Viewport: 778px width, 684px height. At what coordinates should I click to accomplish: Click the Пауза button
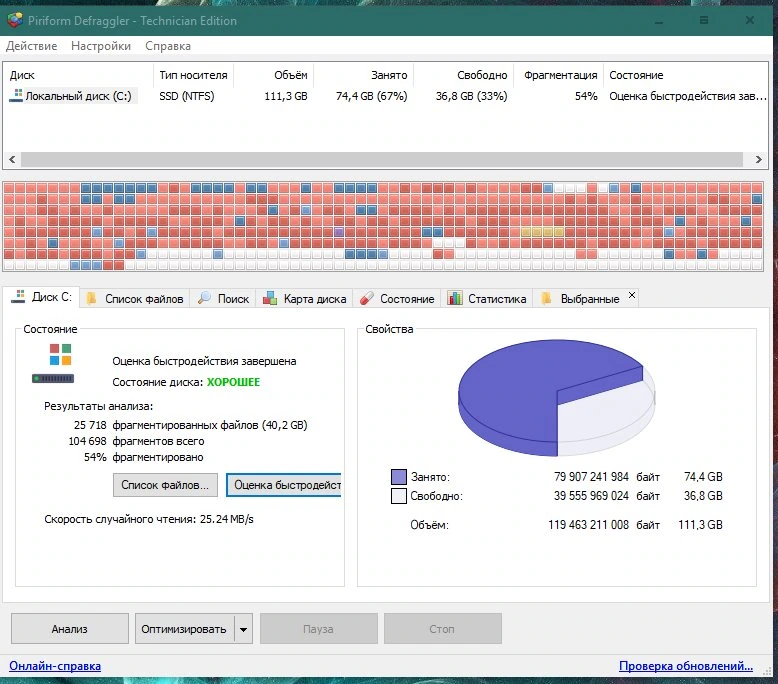(319, 628)
